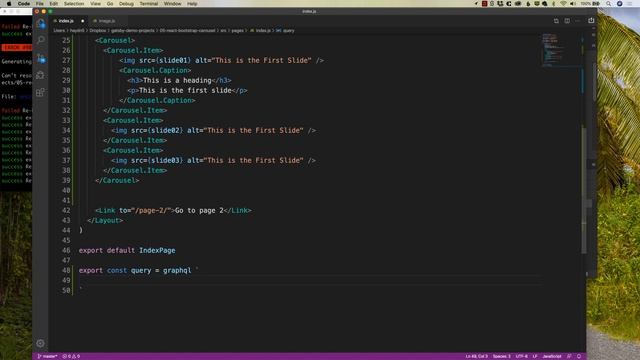The image size is (640, 360).
Task: Open the Terminal menu
Action: 149,4
